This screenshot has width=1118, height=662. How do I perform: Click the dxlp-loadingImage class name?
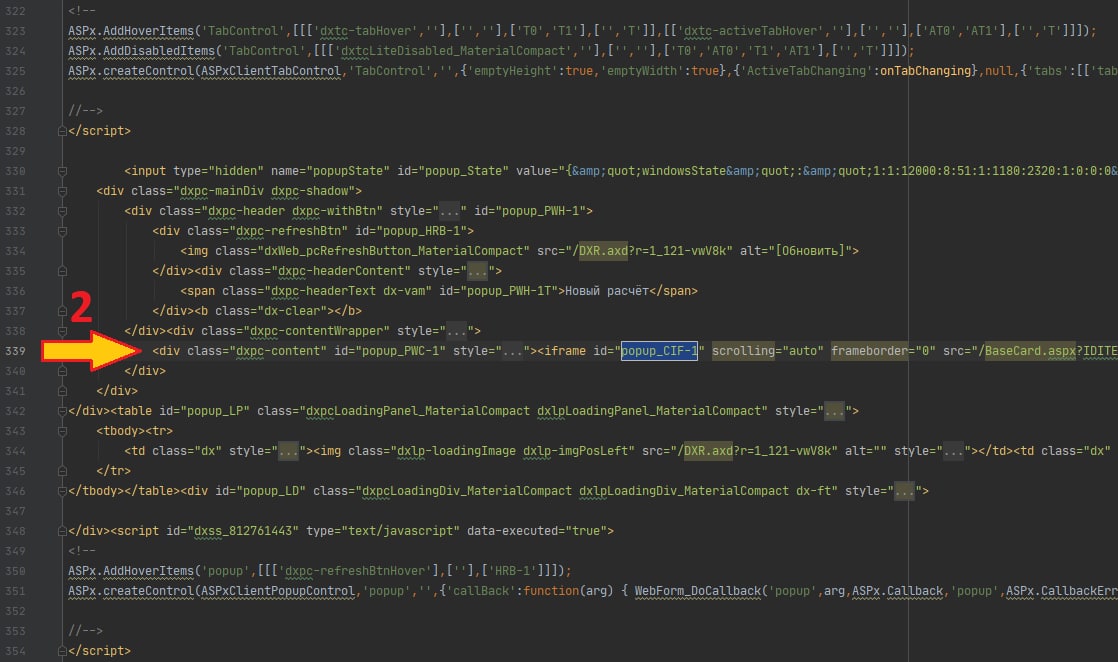(456, 451)
